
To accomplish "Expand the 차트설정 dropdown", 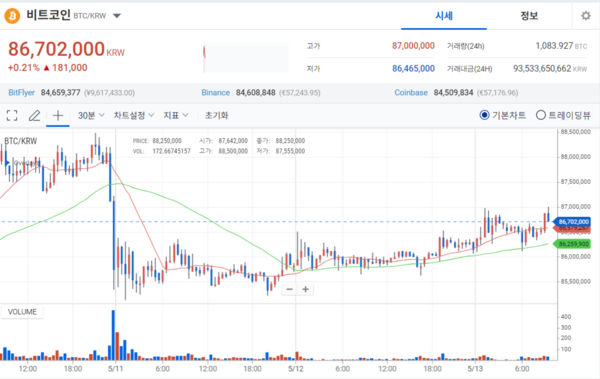I will tap(134, 115).
